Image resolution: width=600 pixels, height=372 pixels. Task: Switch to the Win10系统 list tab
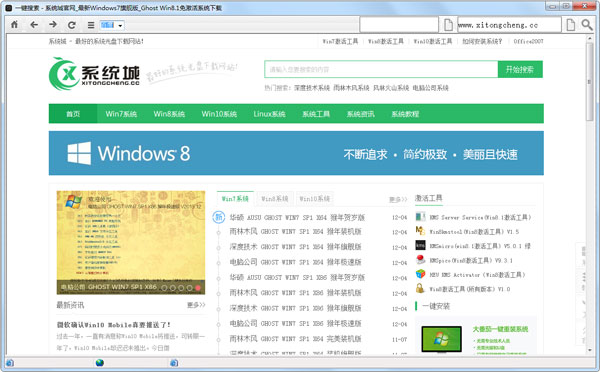315,199
